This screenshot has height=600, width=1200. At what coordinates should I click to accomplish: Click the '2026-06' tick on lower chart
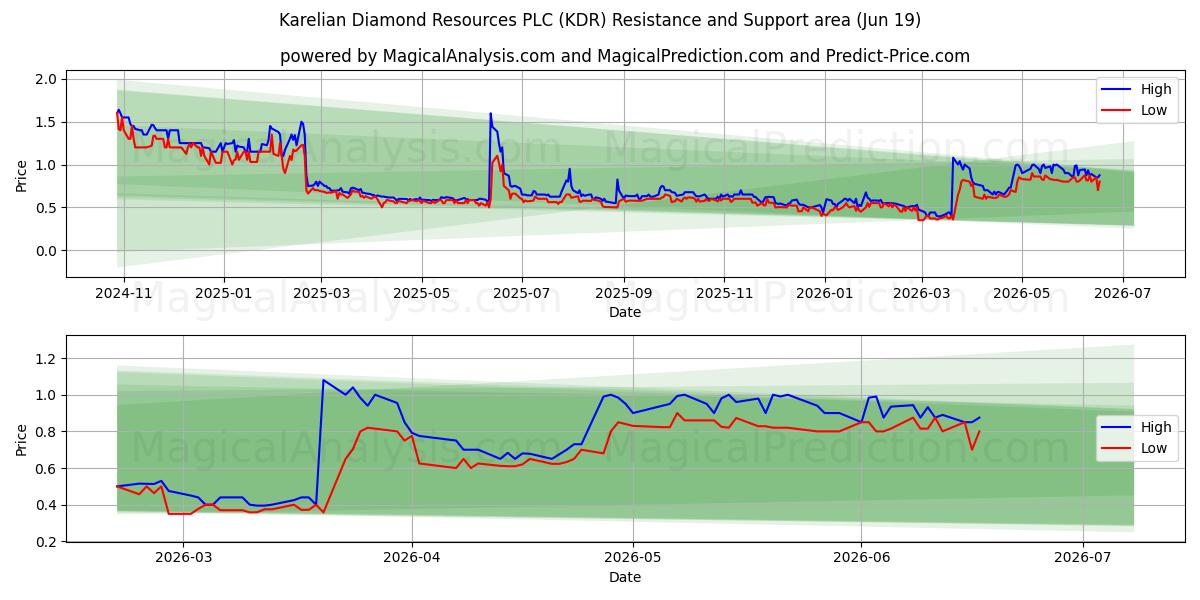[x=862, y=559]
